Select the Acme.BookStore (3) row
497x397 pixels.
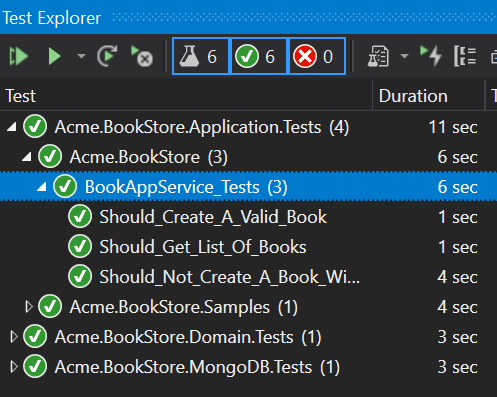pyautogui.click(x=248, y=157)
